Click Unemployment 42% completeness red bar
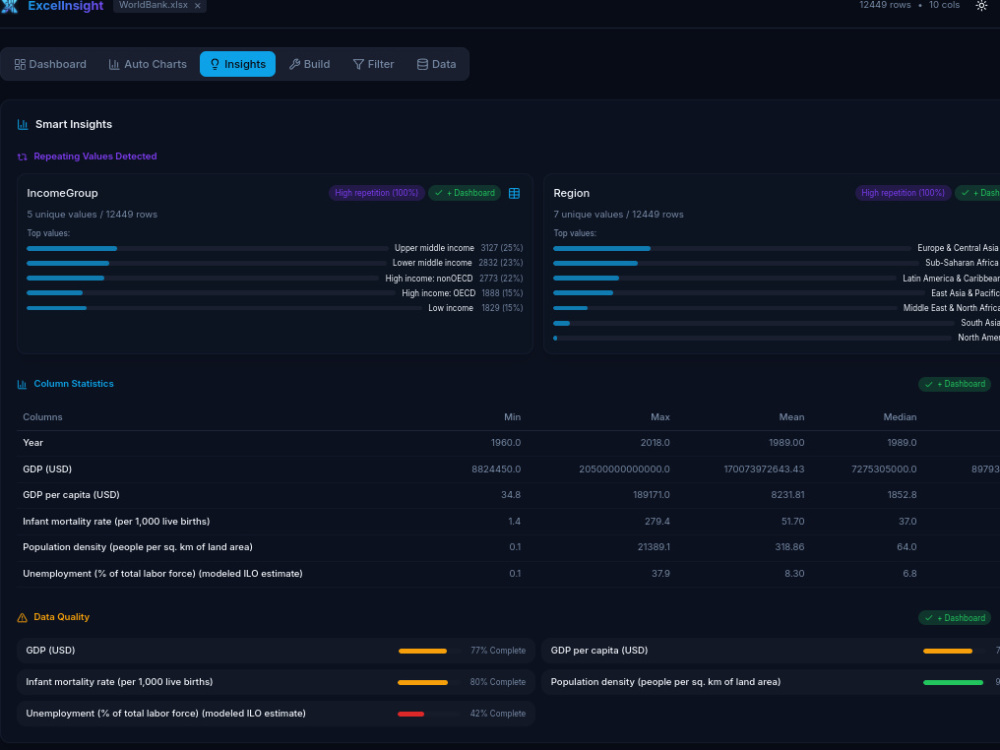 [x=411, y=714]
